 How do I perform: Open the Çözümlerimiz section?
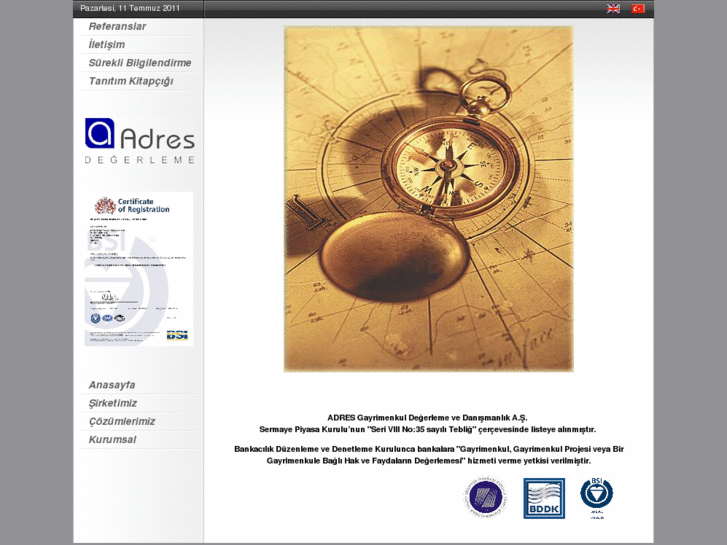coord(121,421)
